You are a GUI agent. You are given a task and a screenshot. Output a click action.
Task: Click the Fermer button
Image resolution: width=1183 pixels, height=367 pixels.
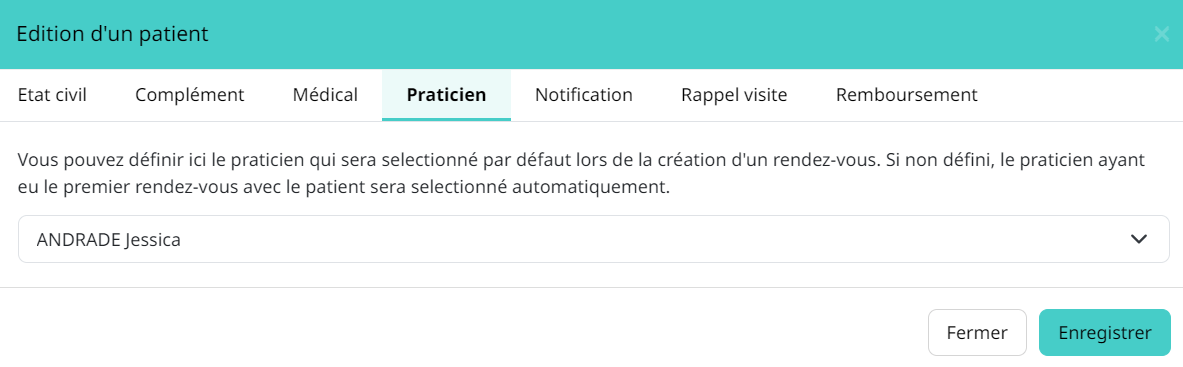pyautogui.click(x=977, y=332)
